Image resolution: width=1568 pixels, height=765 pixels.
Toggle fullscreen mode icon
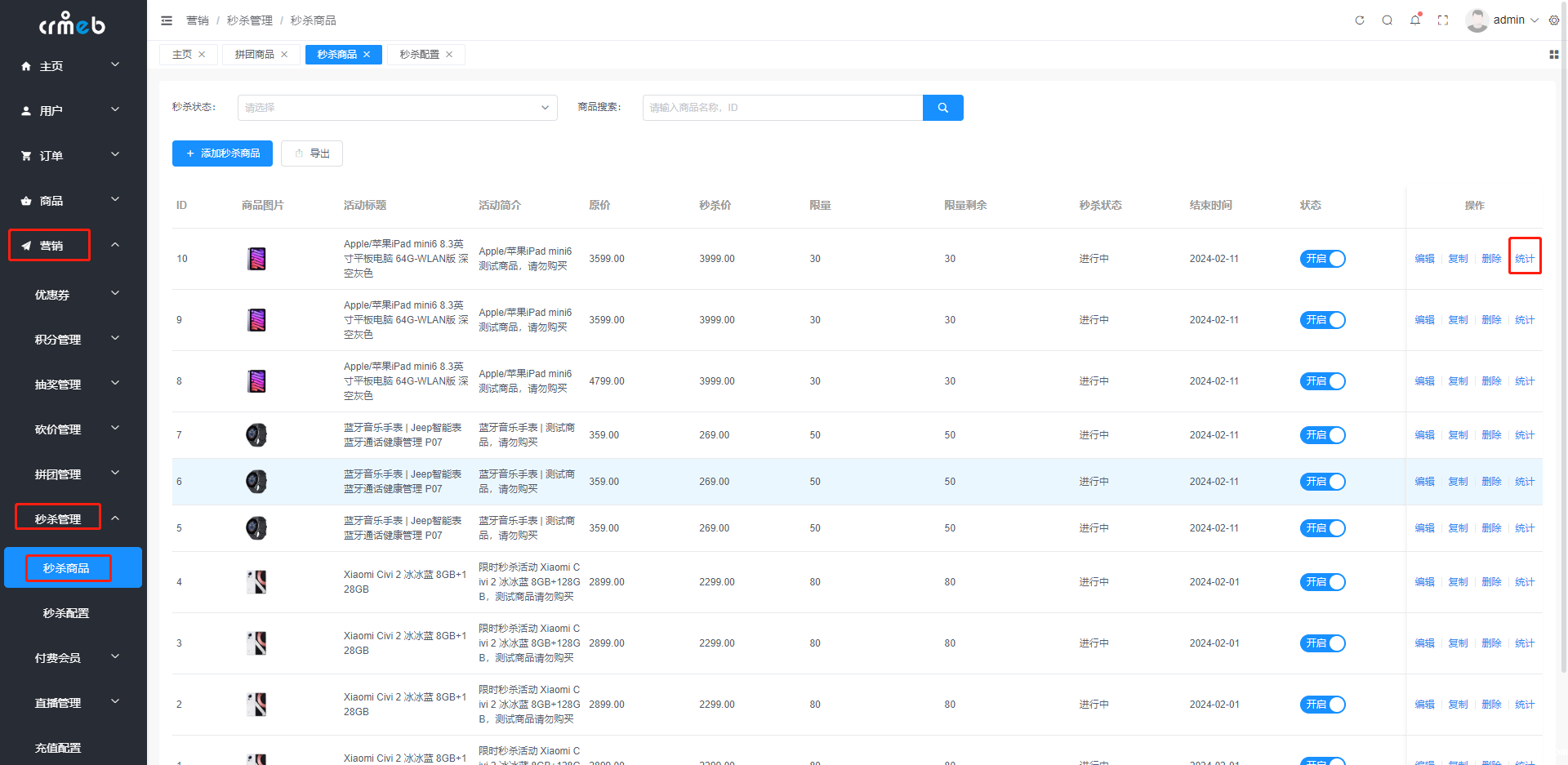point(1443,20)
